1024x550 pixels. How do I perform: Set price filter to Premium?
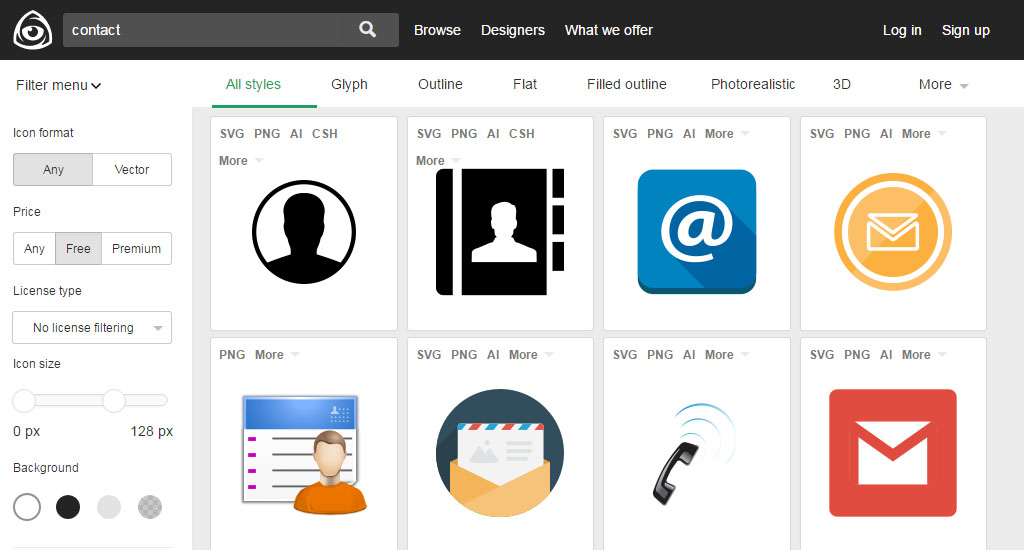pos(137,249)
